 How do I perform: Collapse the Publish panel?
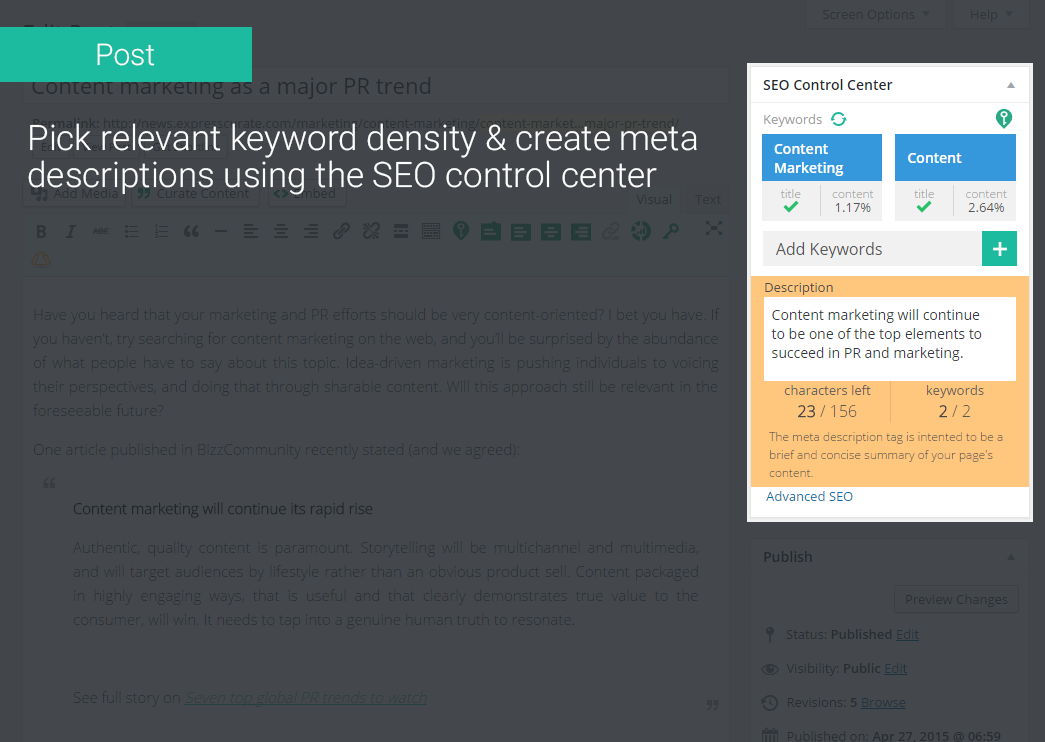[x=1011, y=557]
